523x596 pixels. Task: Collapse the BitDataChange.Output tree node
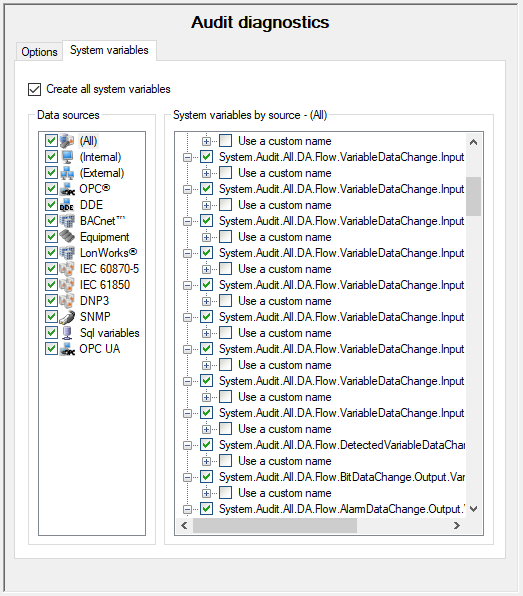[x=187, y=477]
